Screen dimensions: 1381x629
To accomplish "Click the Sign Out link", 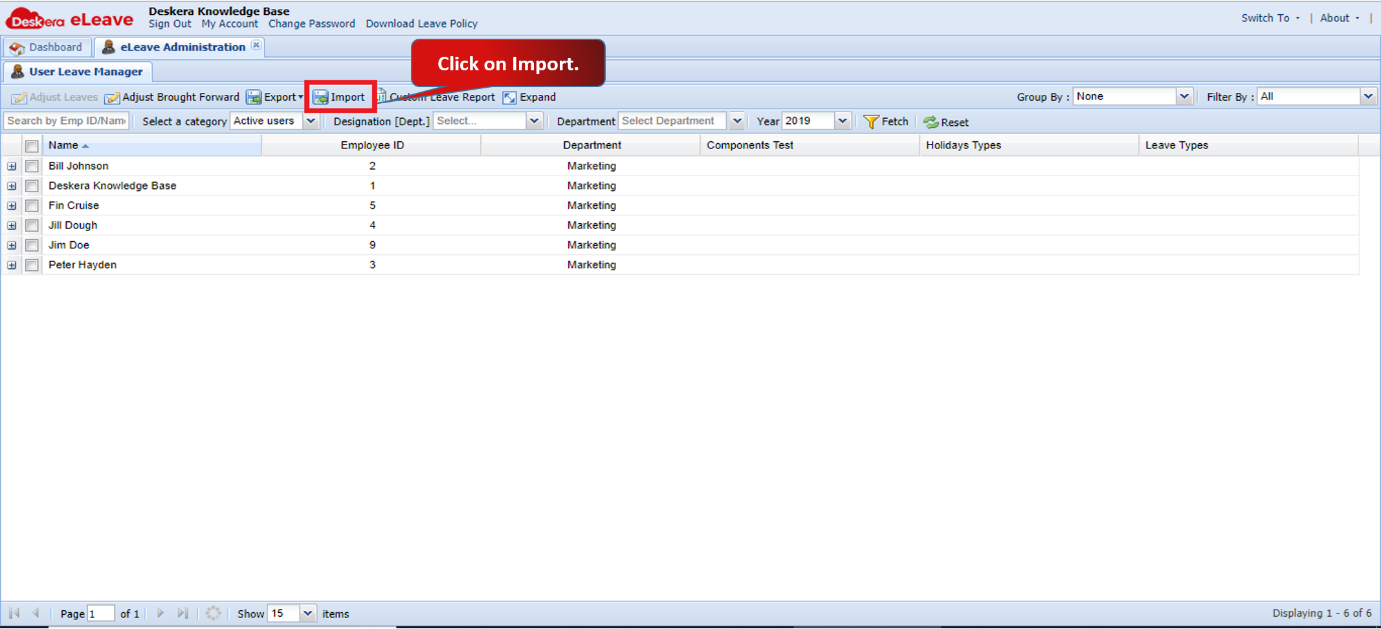I will pos(170,24).
